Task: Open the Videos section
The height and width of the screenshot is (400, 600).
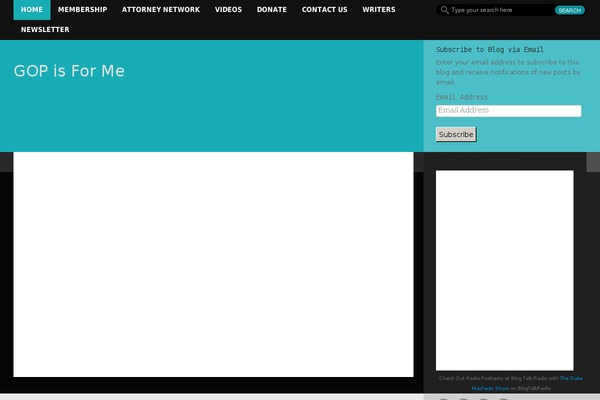Action: click(x=228, y=10)
